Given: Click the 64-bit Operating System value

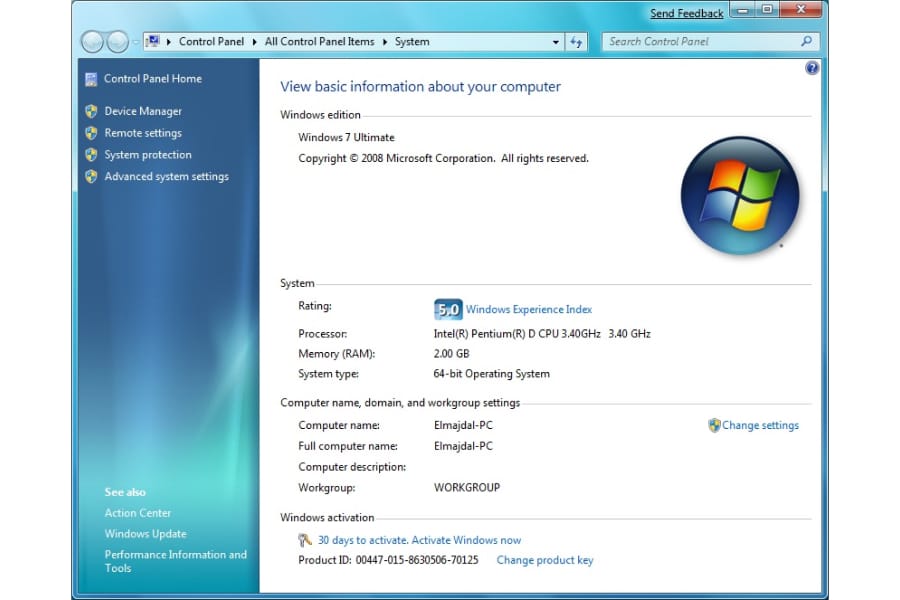Looking at the screenshot, I should point(491,374).
